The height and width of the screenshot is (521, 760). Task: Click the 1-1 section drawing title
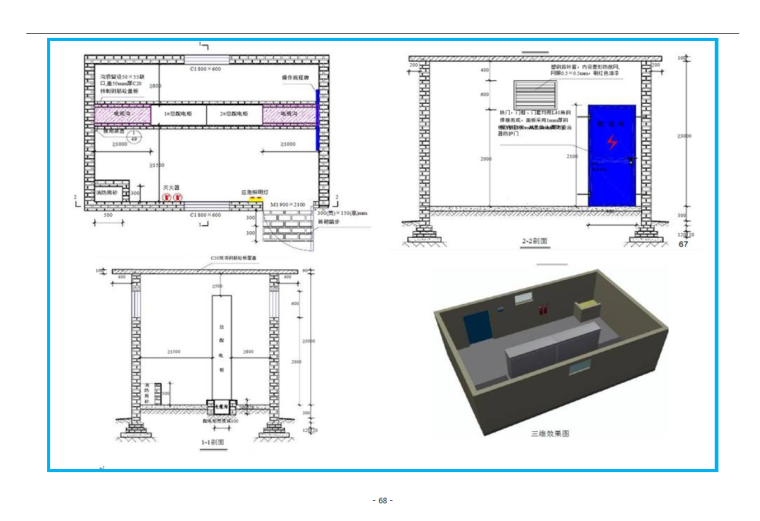tap(211, 441)
